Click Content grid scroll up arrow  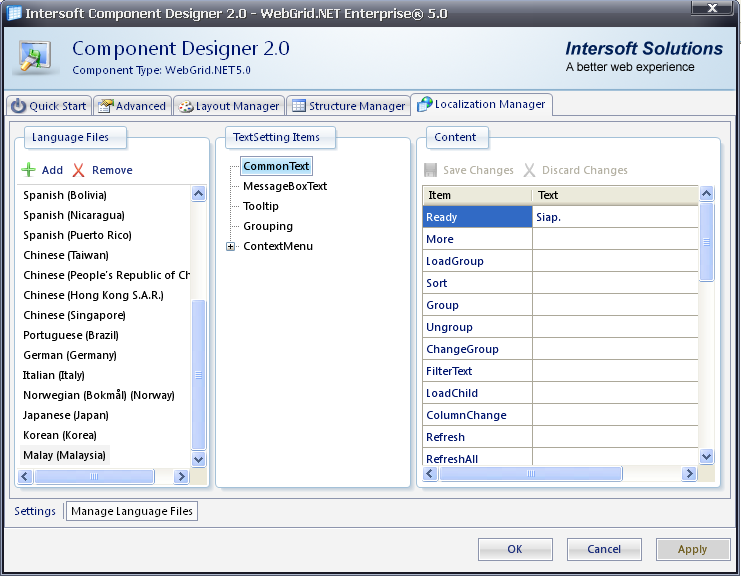click(707, 193)
